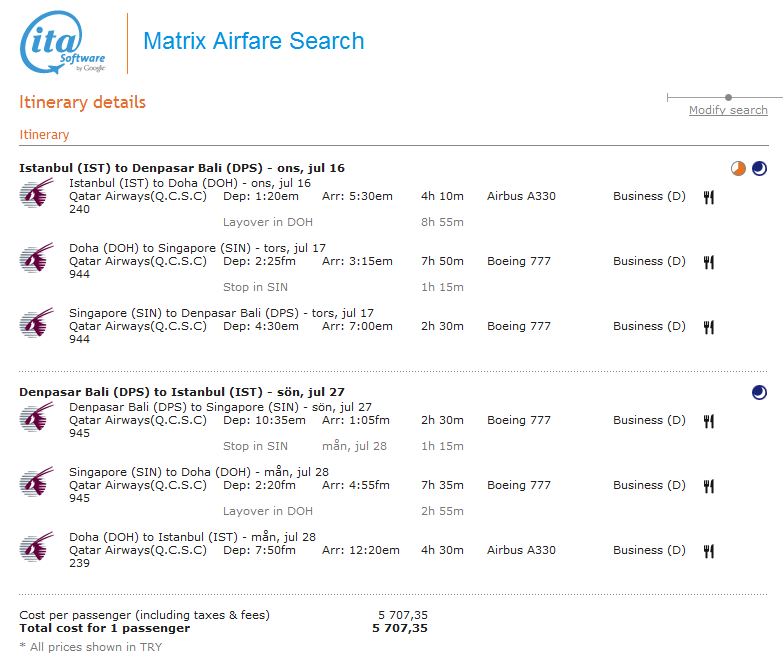Select the Itinerary section heading
Viewport: 783px width, 654px height.
[44, 135]
